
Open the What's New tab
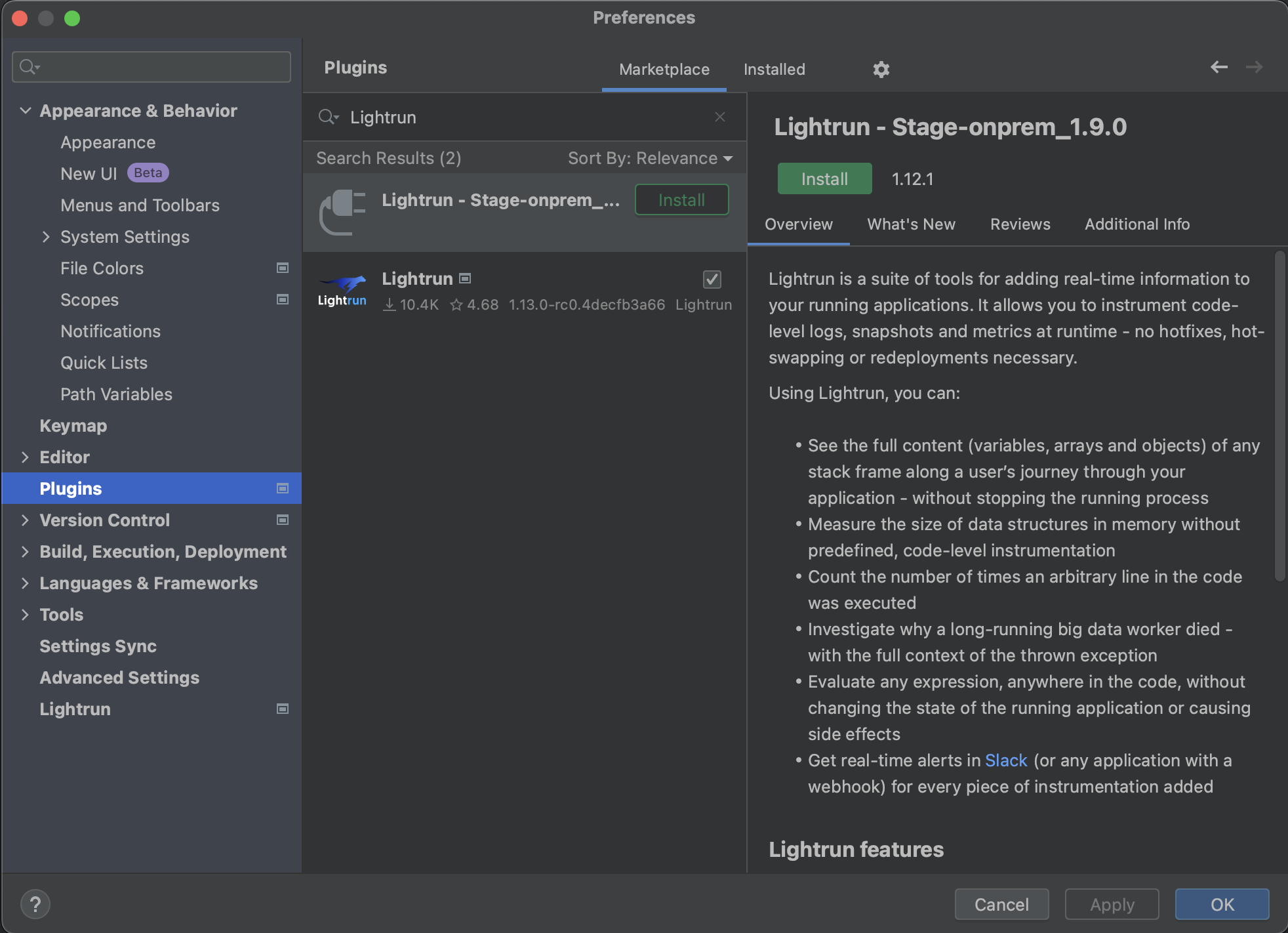911,224
